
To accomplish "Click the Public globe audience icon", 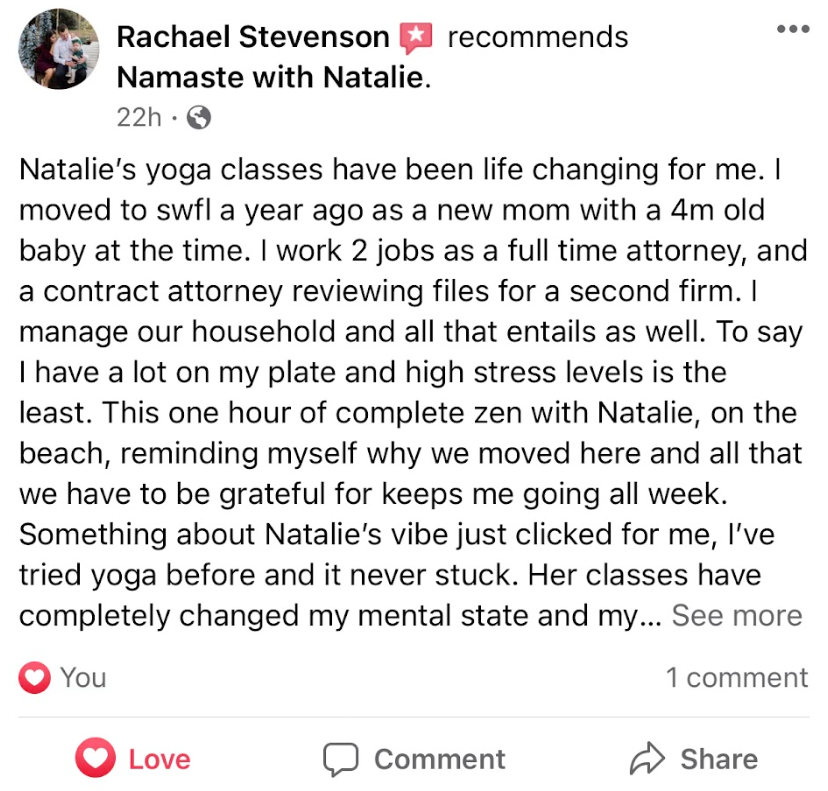I will [199, 118].
